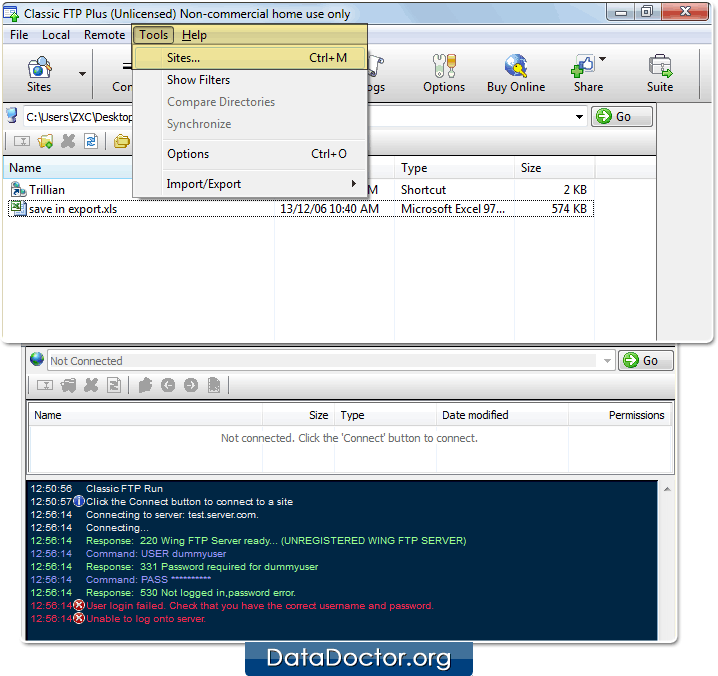Viewport: 718px width, 676px height.
Task: Sort remote list by Date modified
Action: 502,415
